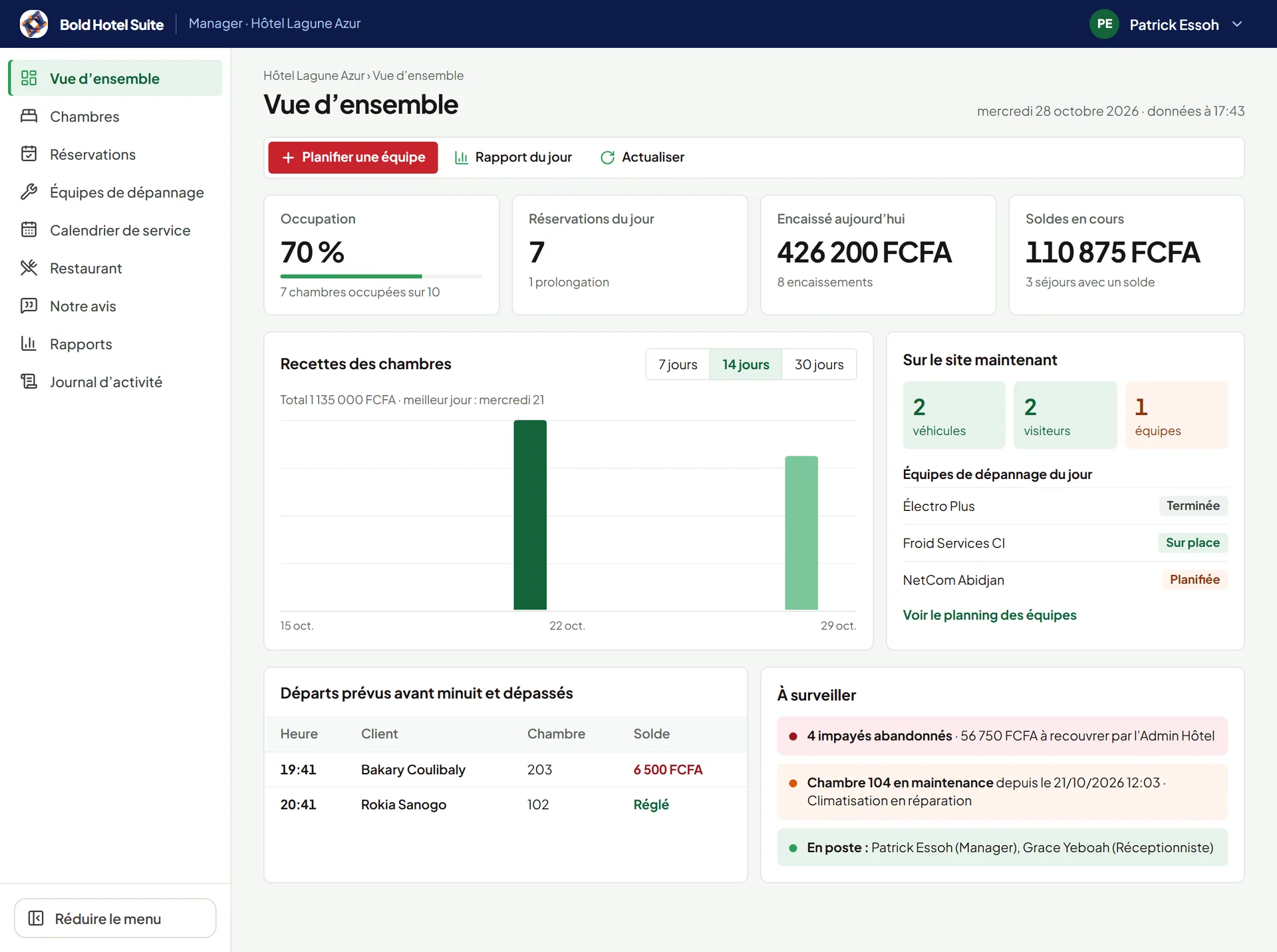Click the Restaurant utensils icon

[x=29, y=267]
